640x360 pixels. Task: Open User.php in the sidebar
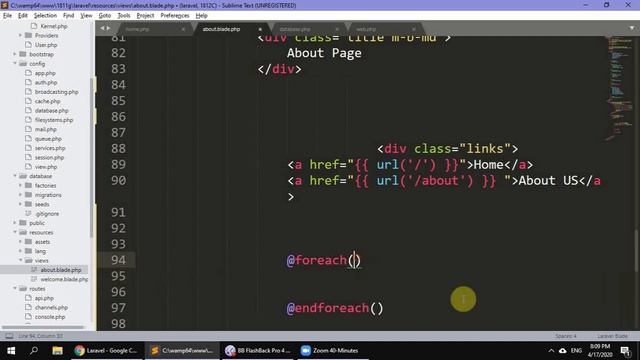point(46,45)
